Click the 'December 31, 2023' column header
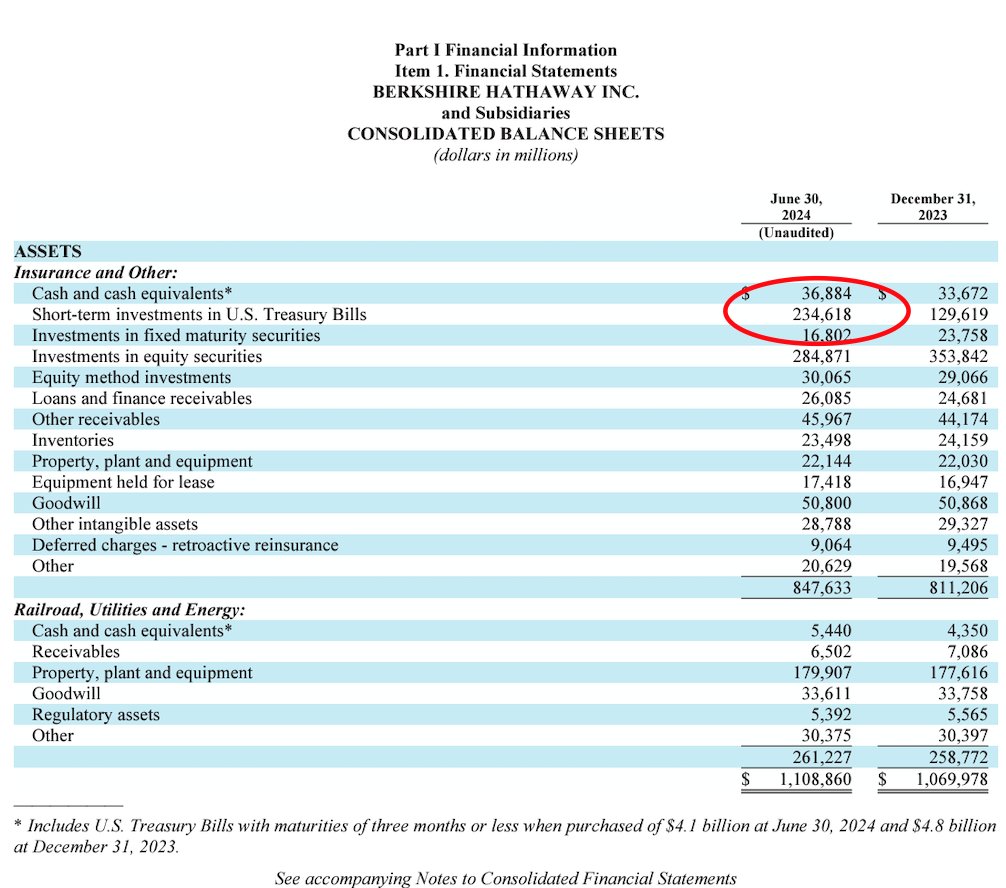The width and height of the screenshot is (1006, 888). (x=933, y=207)
